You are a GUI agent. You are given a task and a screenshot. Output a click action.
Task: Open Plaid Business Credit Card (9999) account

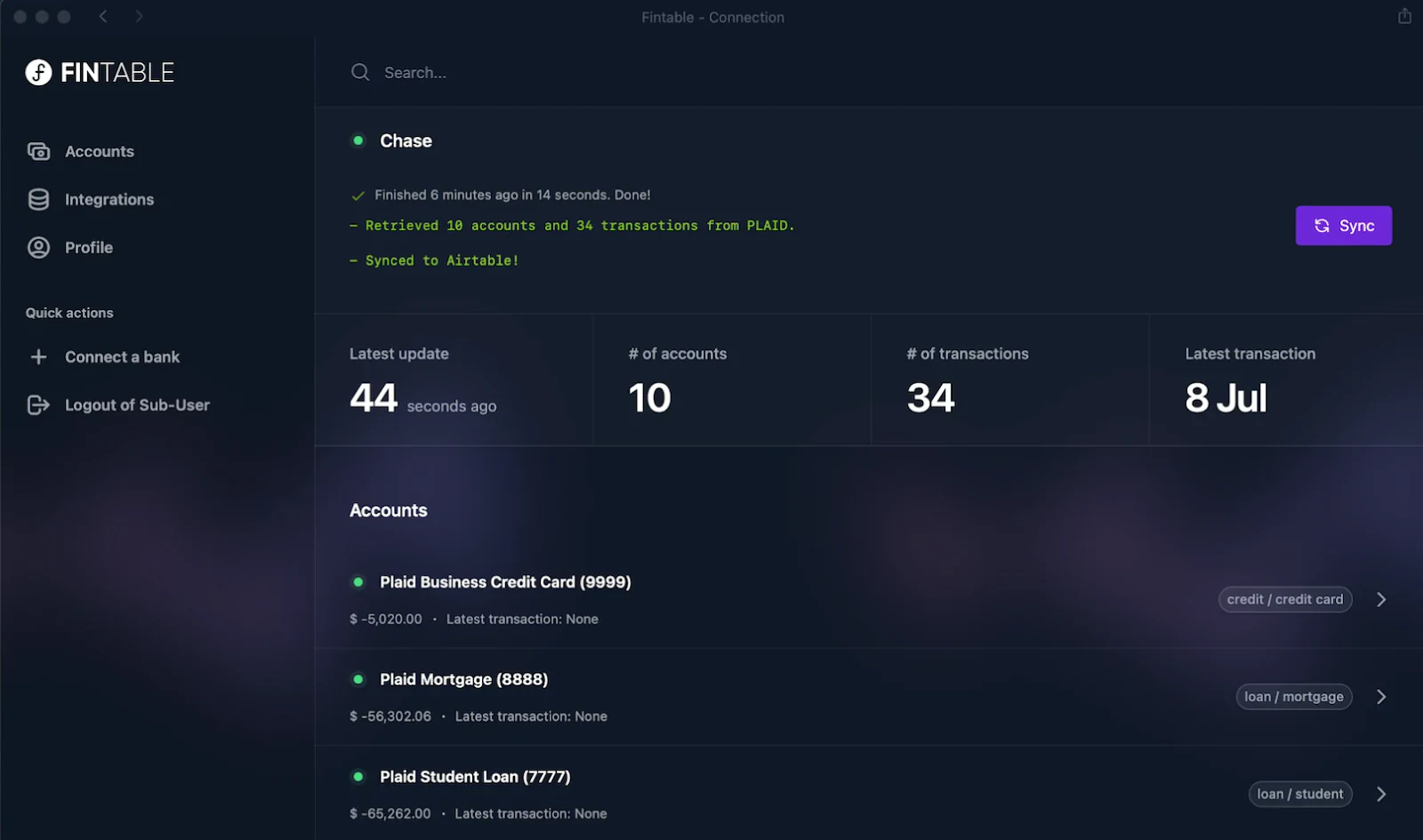pos(505,582)
